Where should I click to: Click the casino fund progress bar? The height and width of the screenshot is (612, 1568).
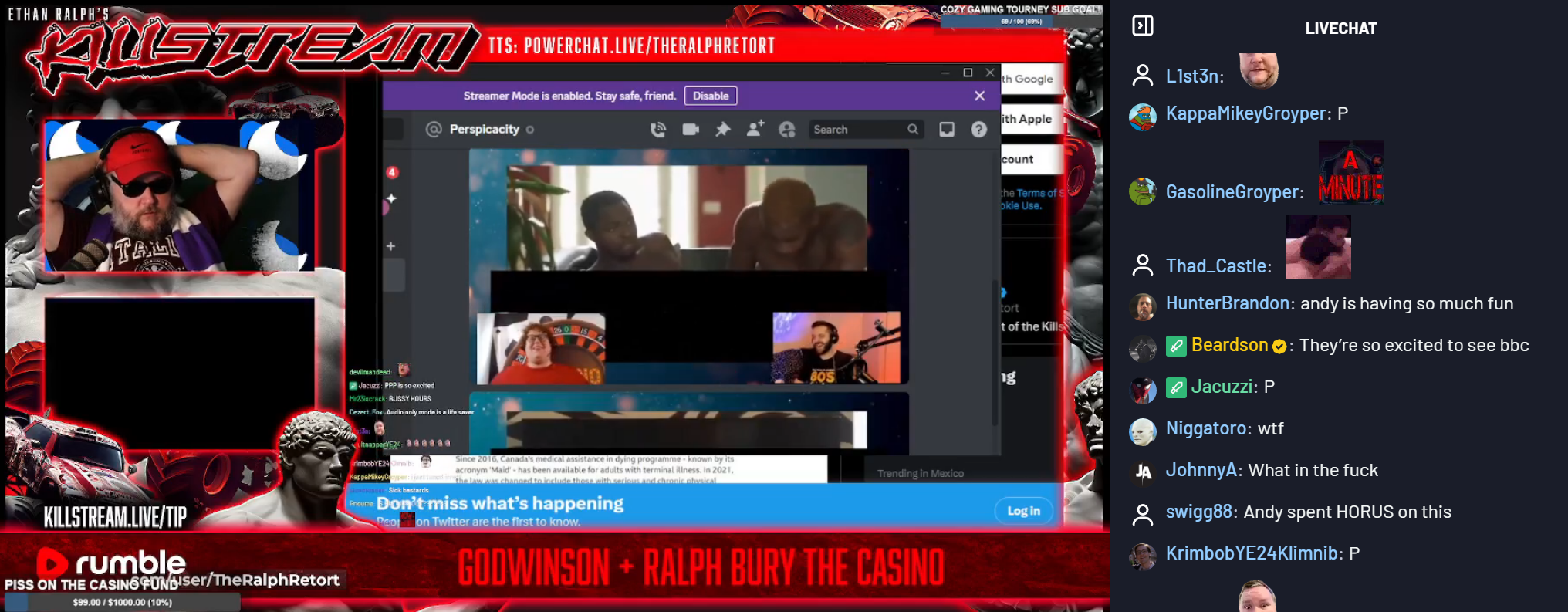pos(122,602)
